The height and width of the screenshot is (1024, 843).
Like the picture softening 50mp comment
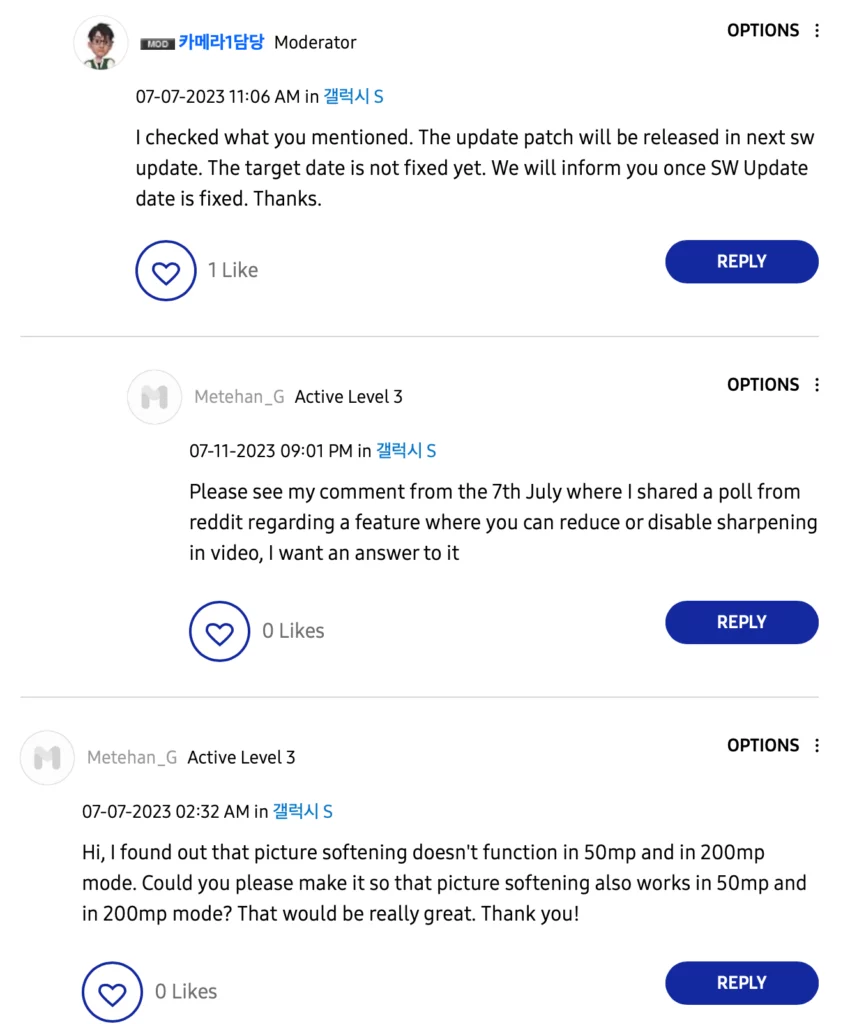112,991
